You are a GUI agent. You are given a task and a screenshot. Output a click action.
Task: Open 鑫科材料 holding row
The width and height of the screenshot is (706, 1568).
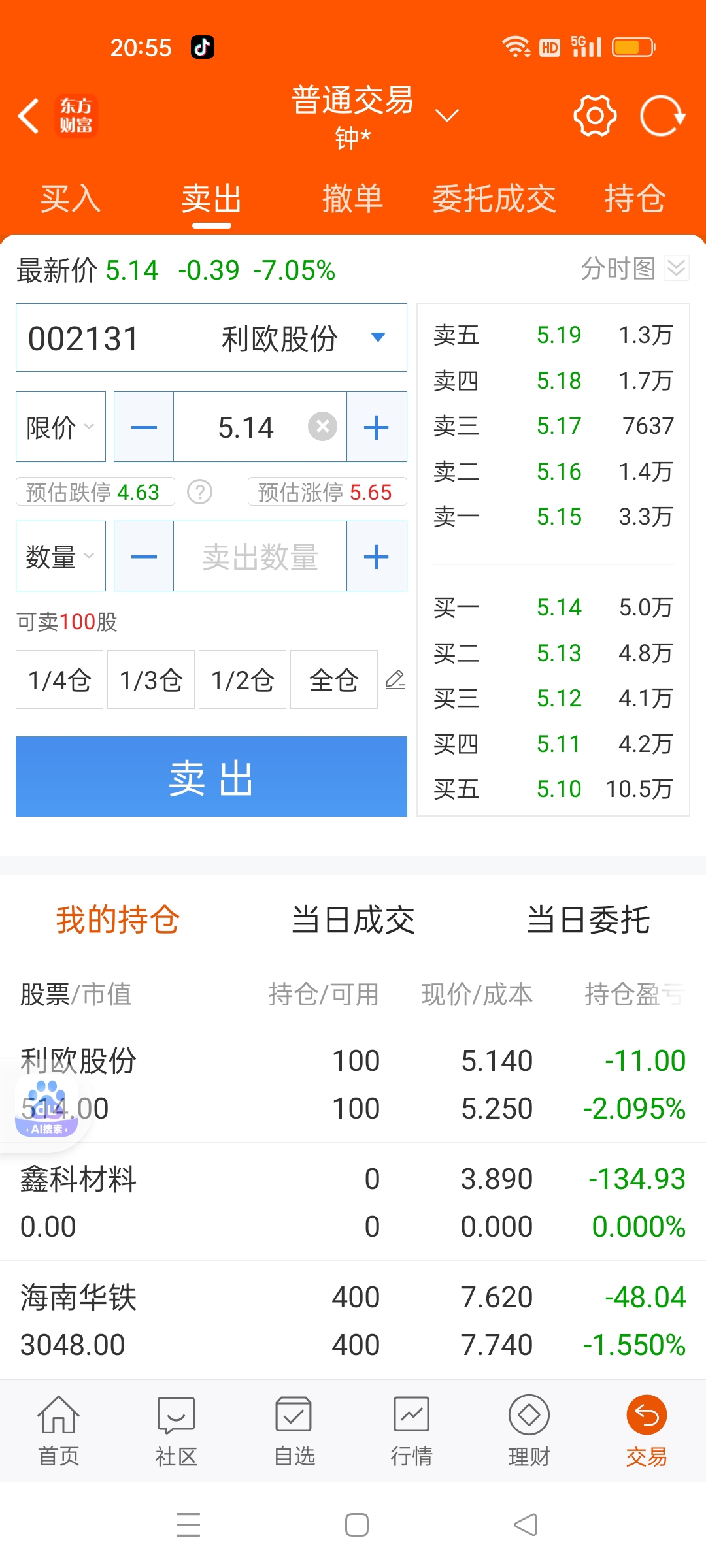[353, 1202]
